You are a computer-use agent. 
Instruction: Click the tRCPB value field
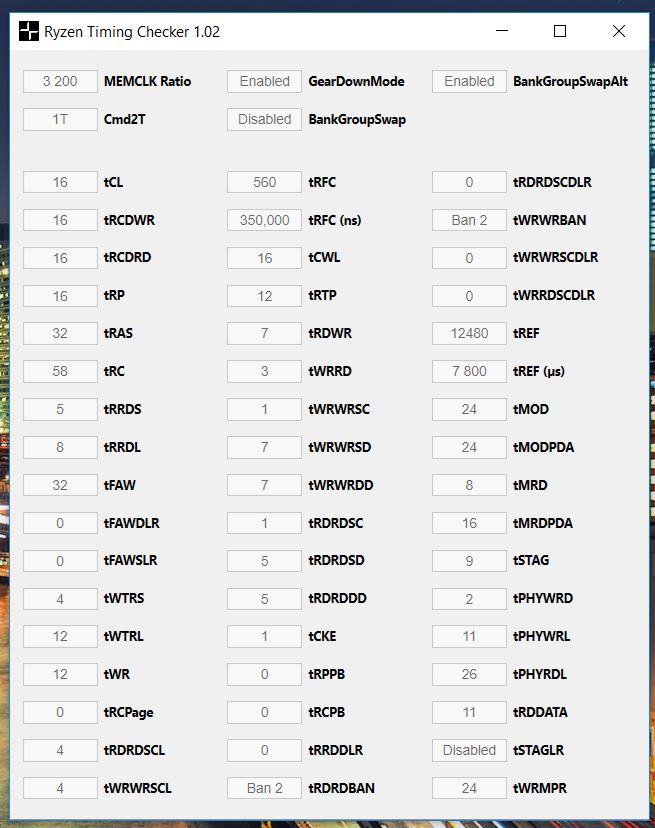(x=265, y=712)
